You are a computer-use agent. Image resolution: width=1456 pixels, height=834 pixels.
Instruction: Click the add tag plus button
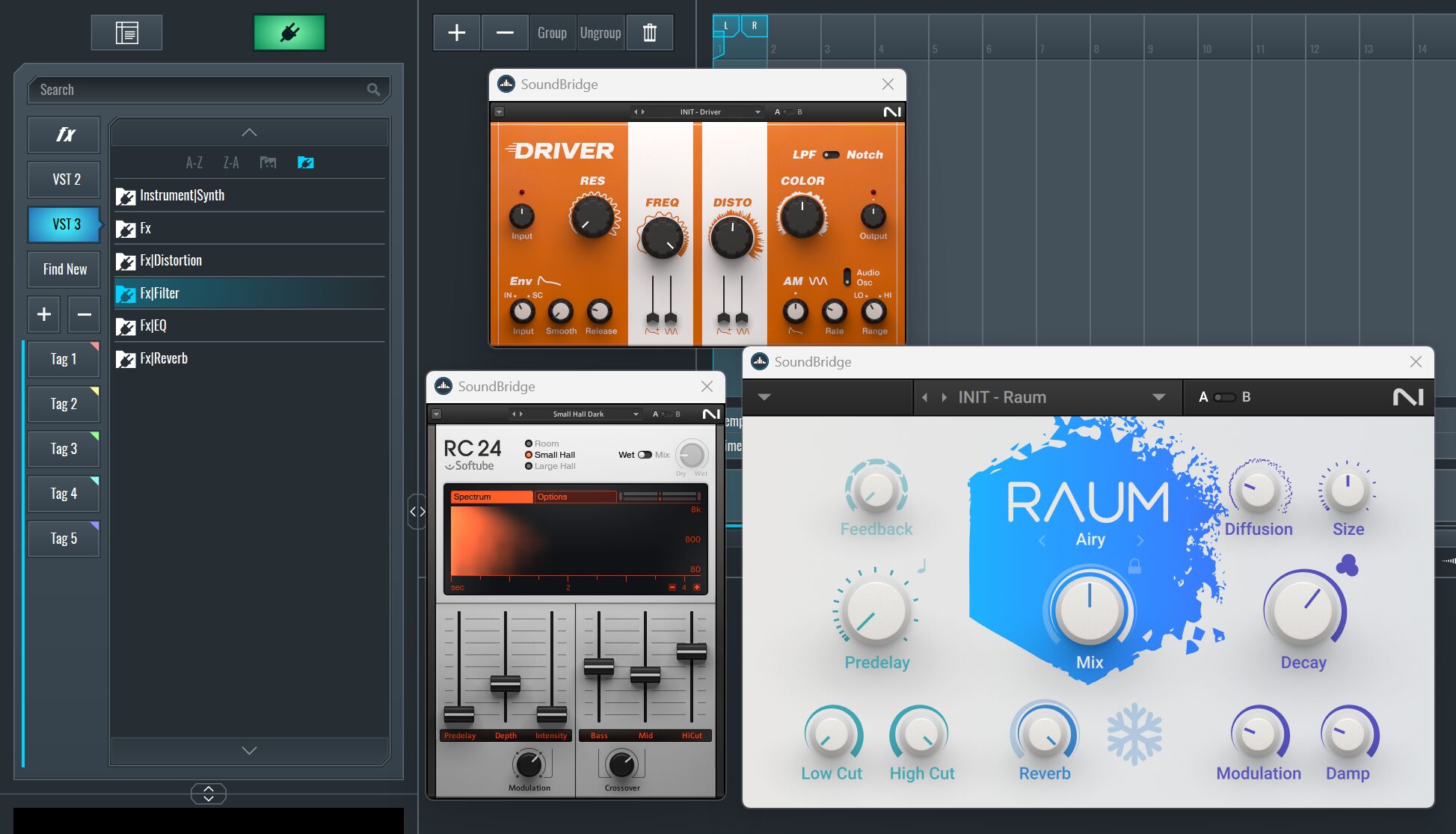44,314
